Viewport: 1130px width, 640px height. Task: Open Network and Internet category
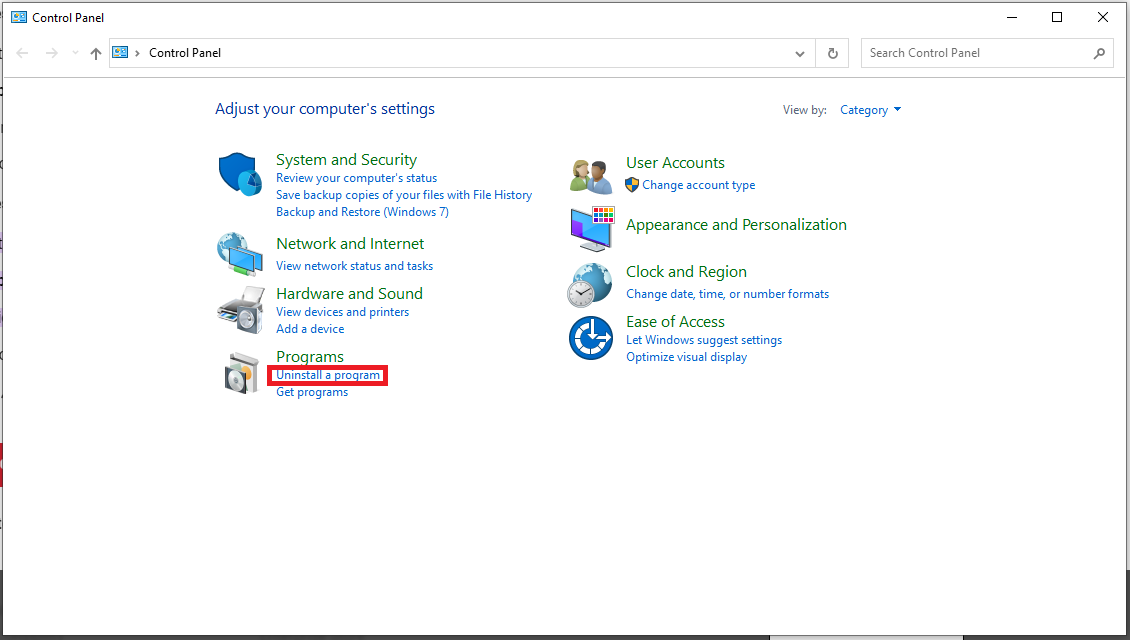(350, 244)
